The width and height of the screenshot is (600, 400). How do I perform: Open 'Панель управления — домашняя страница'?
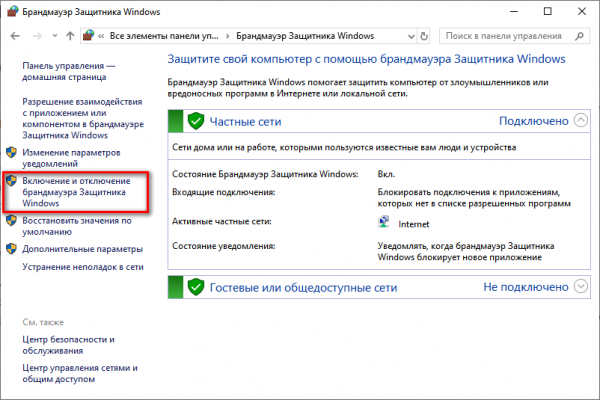tap(68, 71)
